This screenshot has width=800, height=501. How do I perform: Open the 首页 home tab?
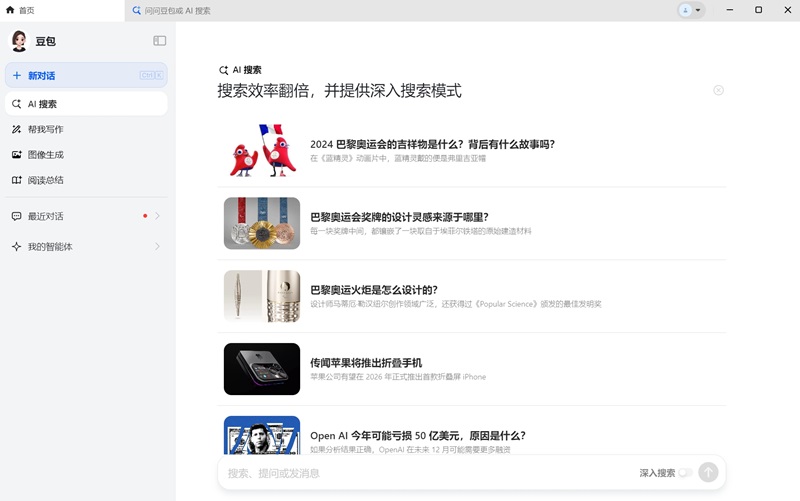[x=62, y=10]
